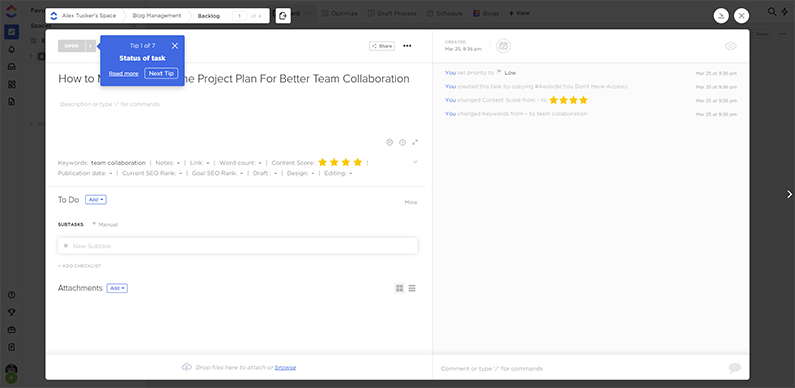Screen dimensions: 795x388
Task: Switch attachments to list view
Action: tap(412, 288)
